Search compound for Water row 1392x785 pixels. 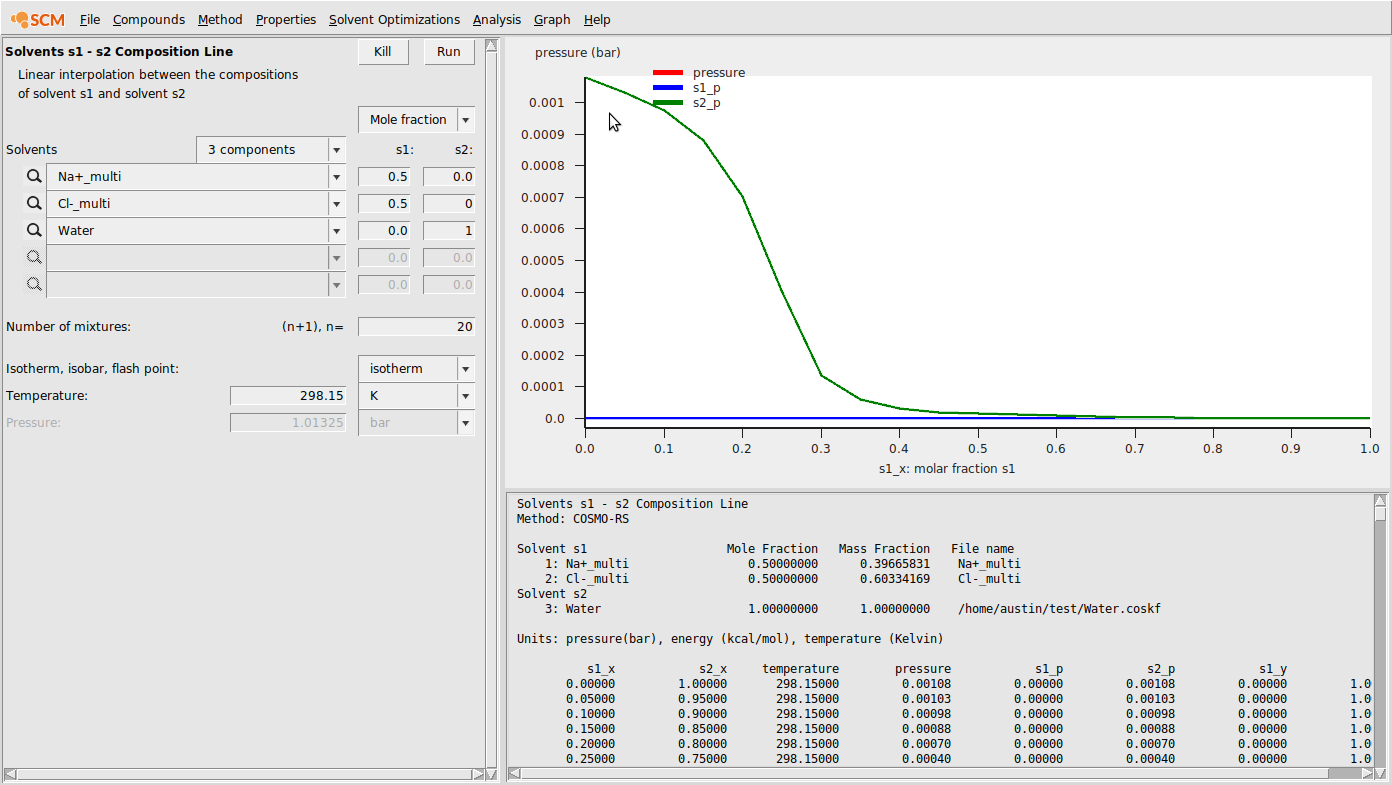click(x=34, y=230)
